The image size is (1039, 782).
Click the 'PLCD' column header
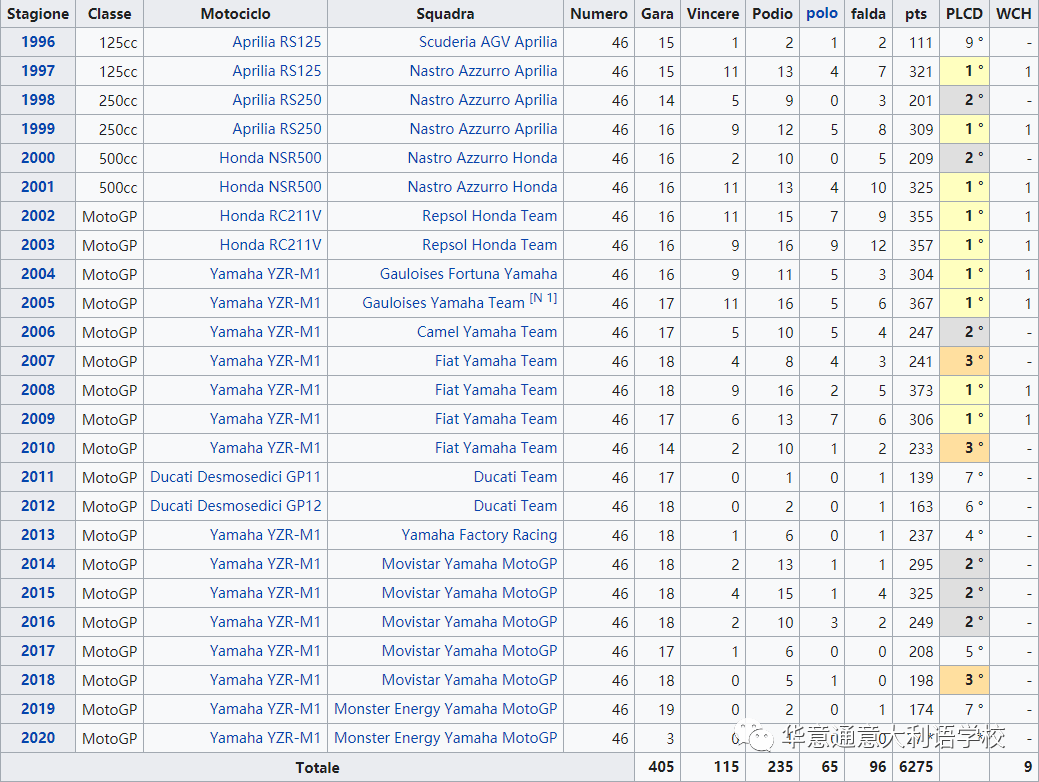(x=964, y=13)
